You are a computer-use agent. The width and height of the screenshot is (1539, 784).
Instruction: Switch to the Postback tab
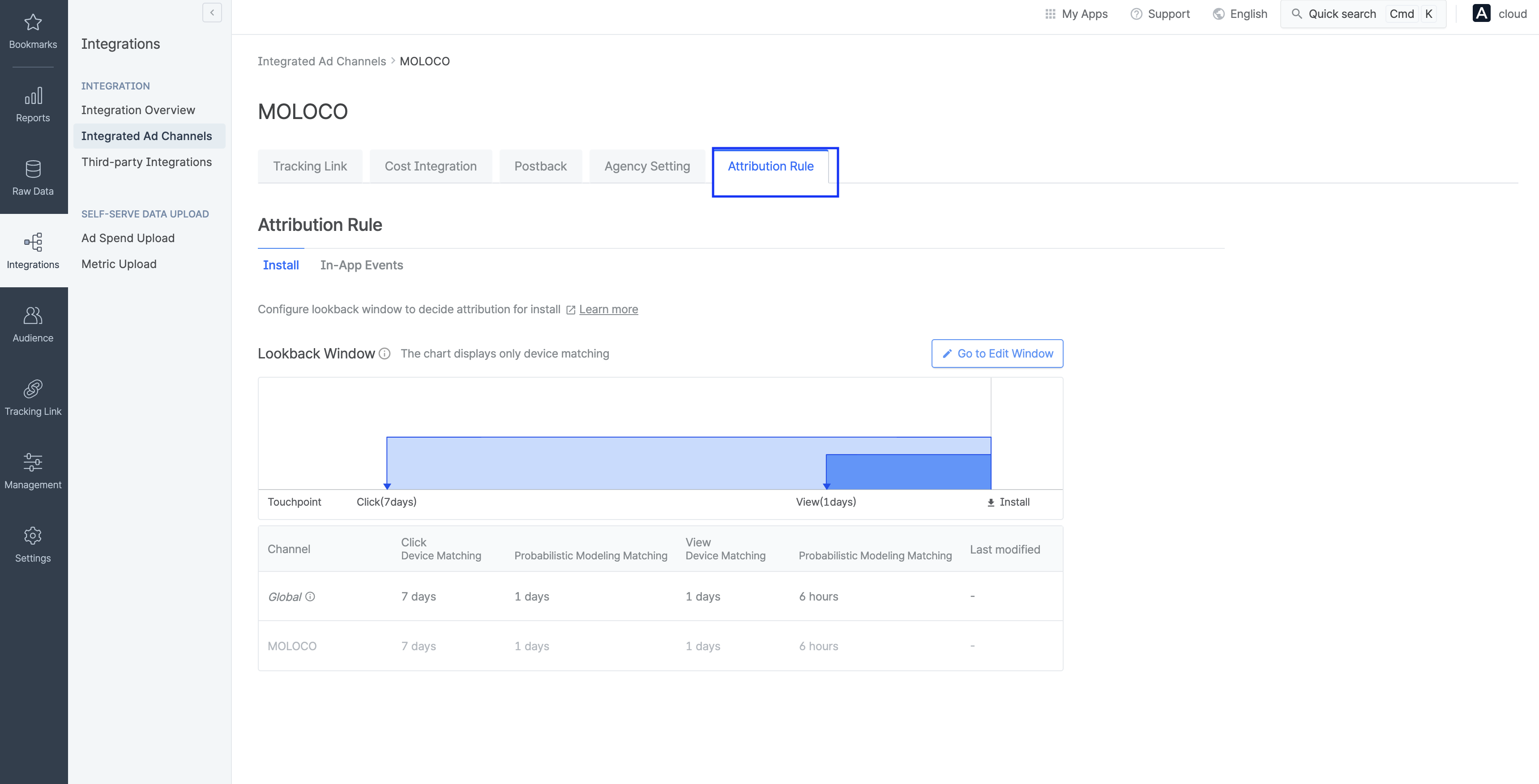pos(541,166)
